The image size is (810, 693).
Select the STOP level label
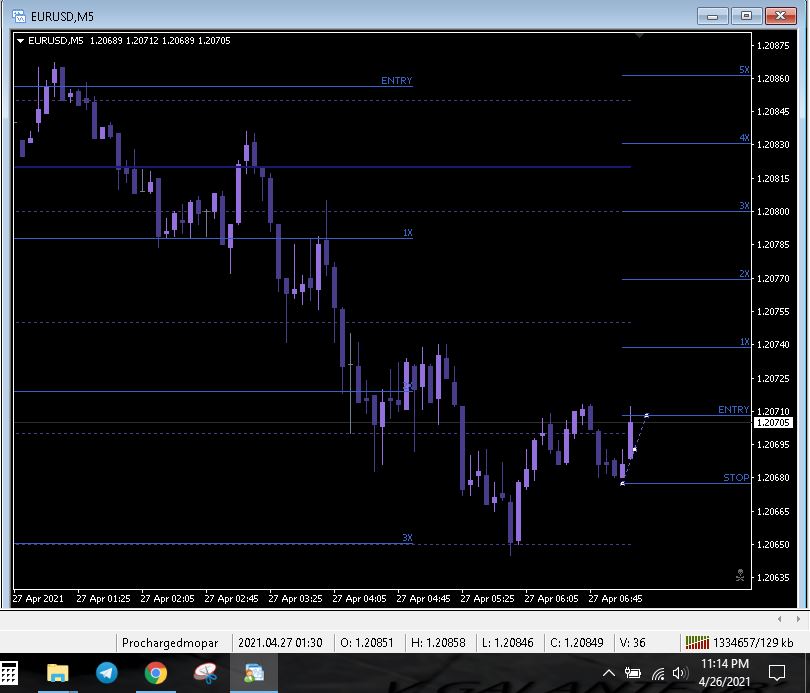click(x=736, y=478)
